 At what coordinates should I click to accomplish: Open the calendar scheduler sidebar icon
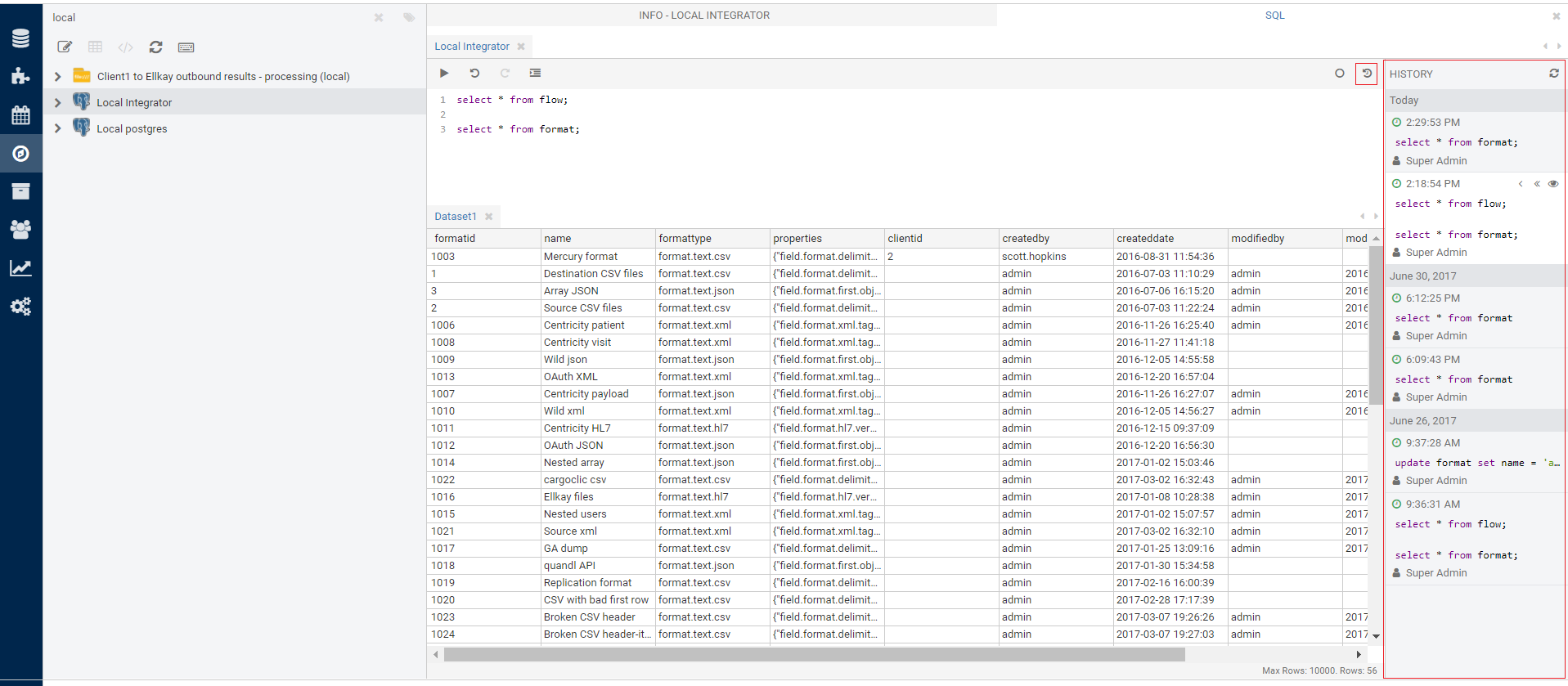[20, 114]
